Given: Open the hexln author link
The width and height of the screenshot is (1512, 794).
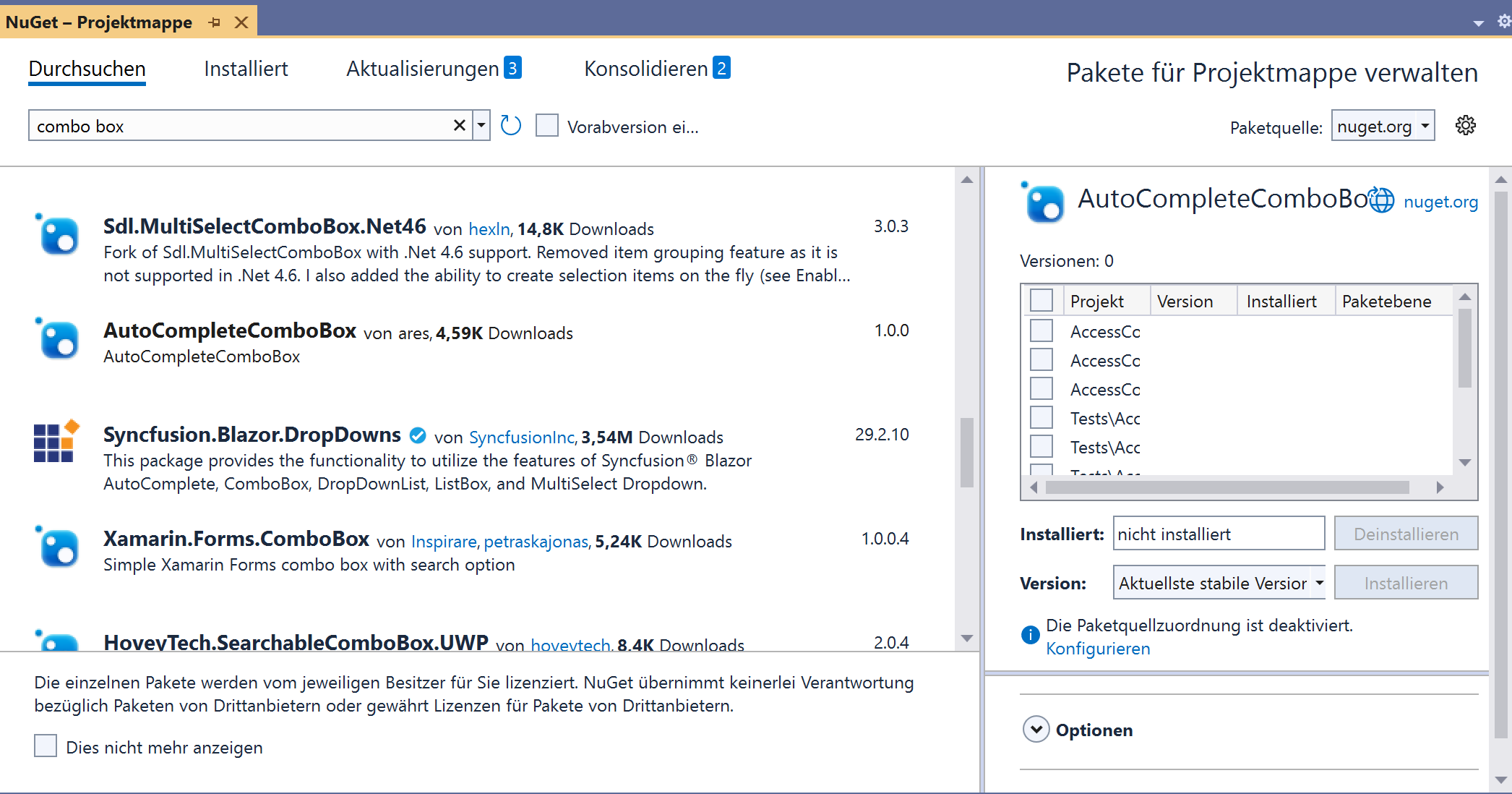Looking at the screenshot, I should (489, 229).
